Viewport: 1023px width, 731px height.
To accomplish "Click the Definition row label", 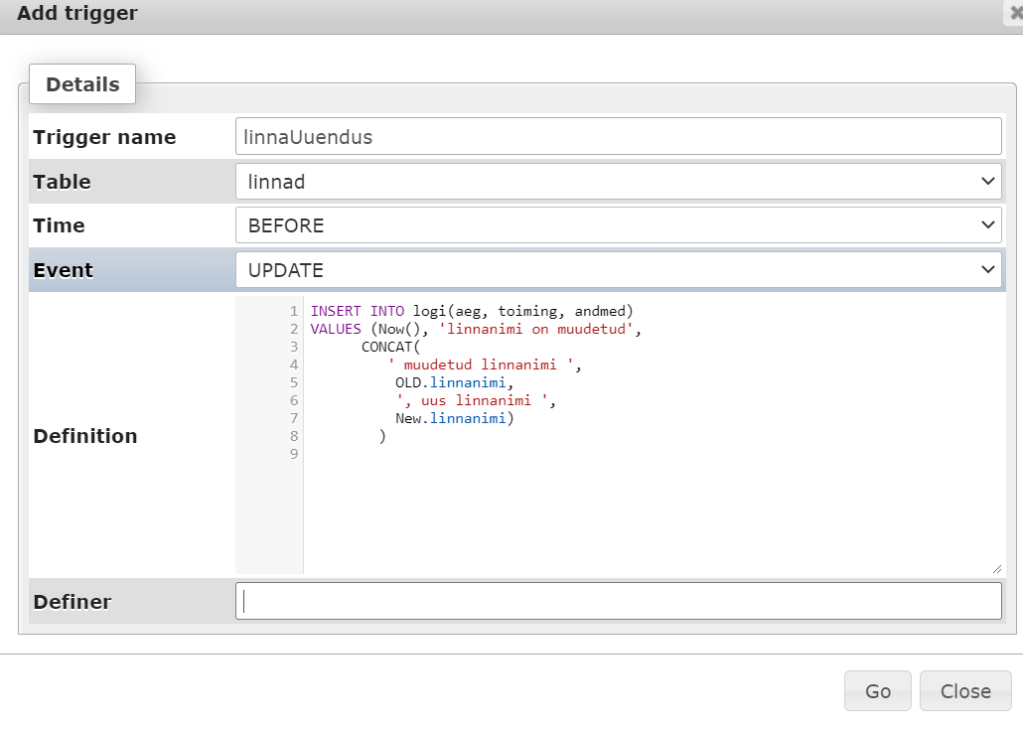I will pyautogui.click(x=85, y=436).
